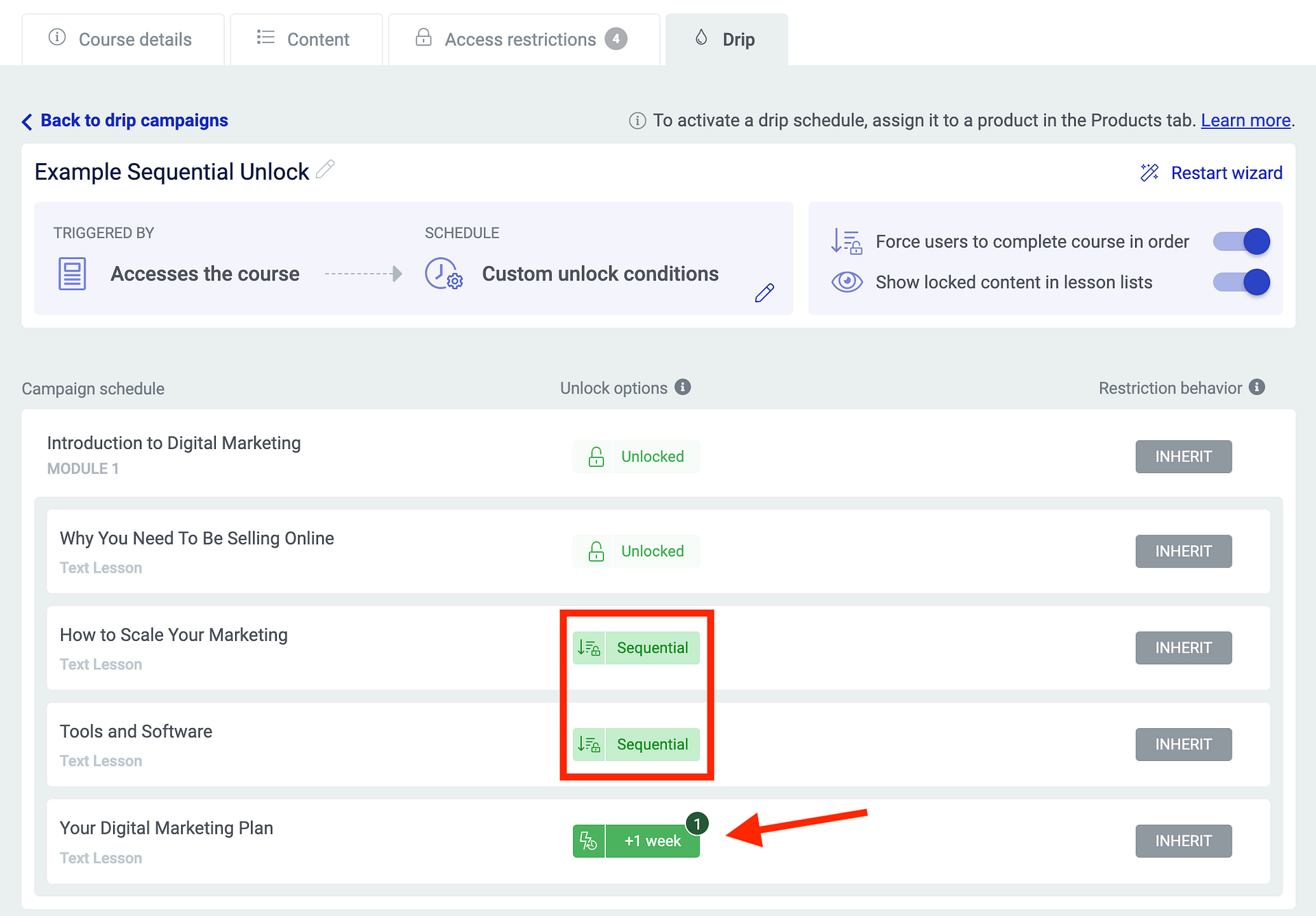Screen dimensions: 1316x916
Task: Open +1 week unlock option for Marketing Plan
Action: click(652, 841)
